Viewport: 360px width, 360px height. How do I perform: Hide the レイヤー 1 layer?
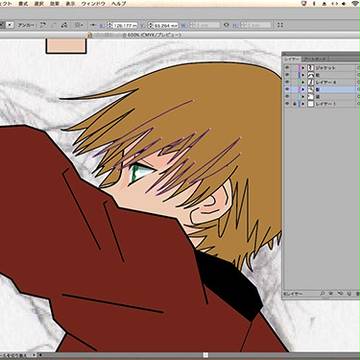click(x=287, y=104)
